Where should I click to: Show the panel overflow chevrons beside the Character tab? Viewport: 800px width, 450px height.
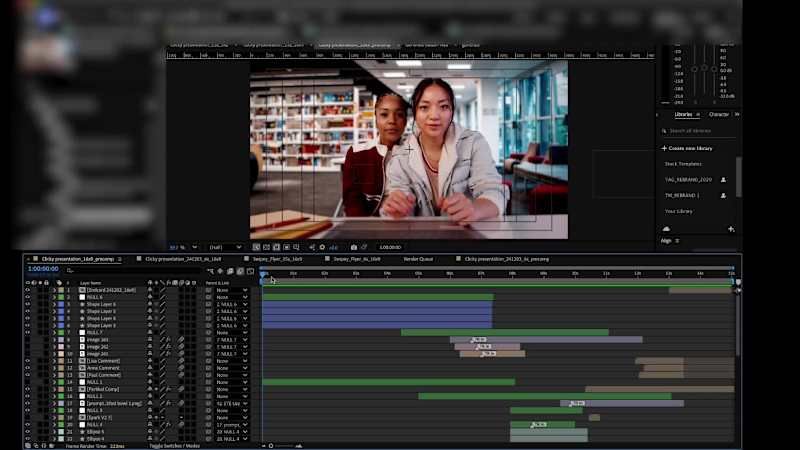(x=737, y=114)
